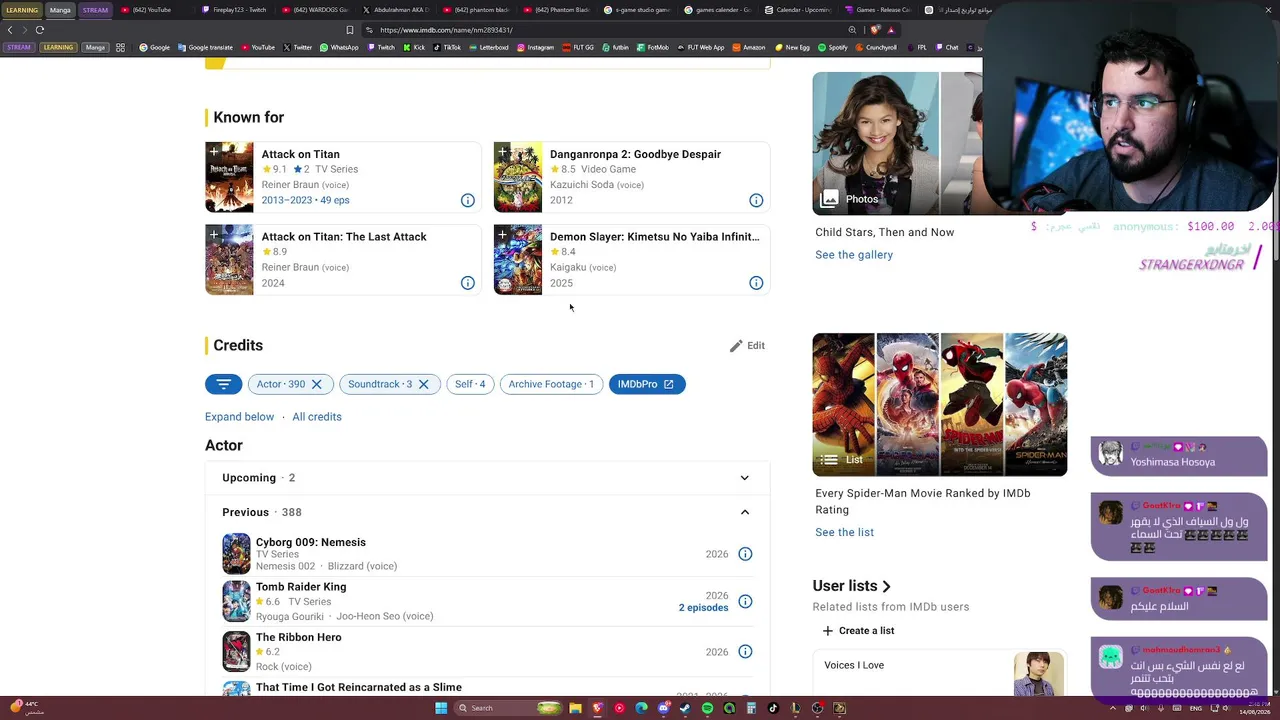Click the bookmark icon in address bar
Viewport: 1280px width, 720px height.
pos(350,30)
